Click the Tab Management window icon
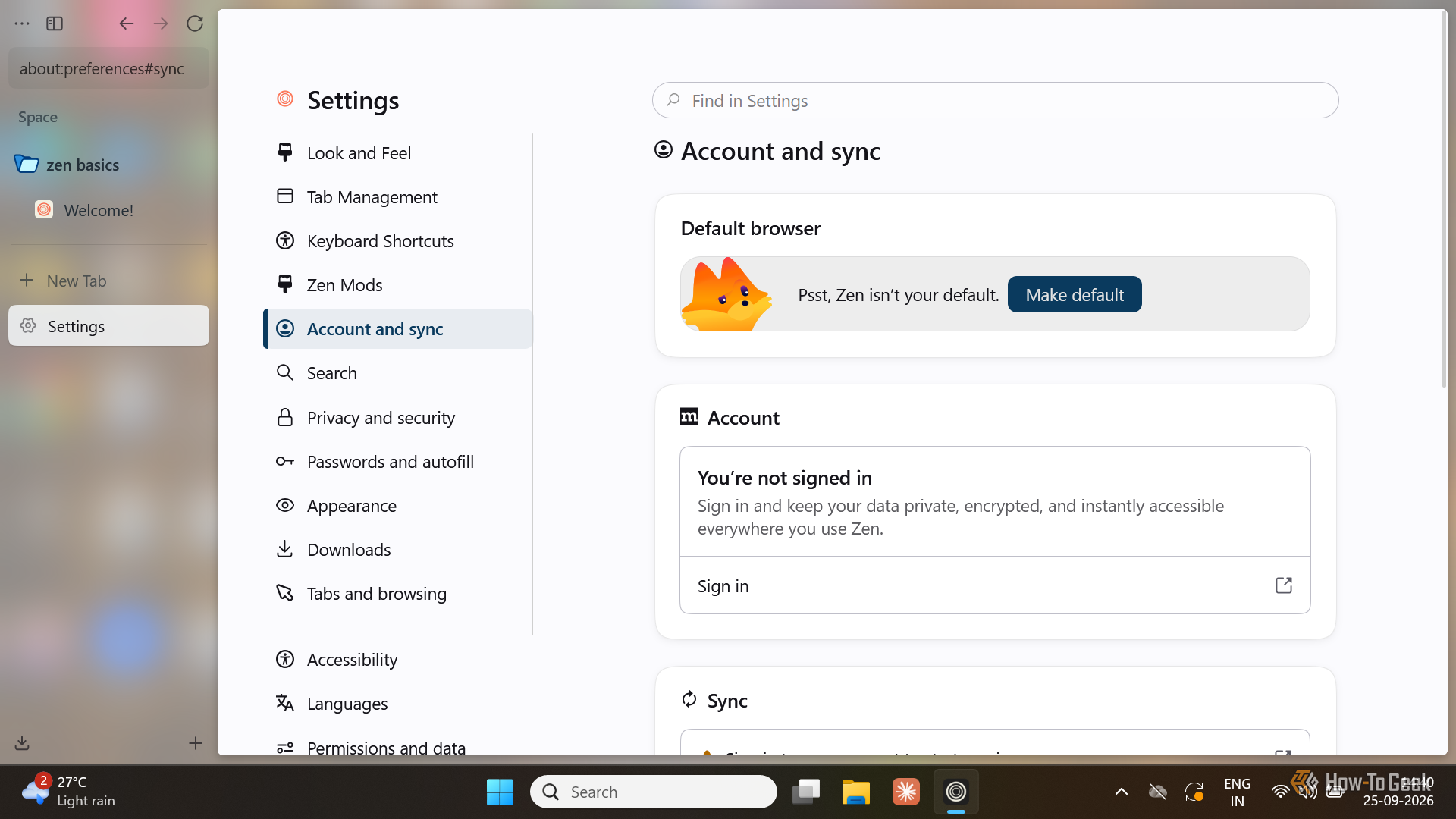This screenshot has width=1456, height=819. point(285,196)
